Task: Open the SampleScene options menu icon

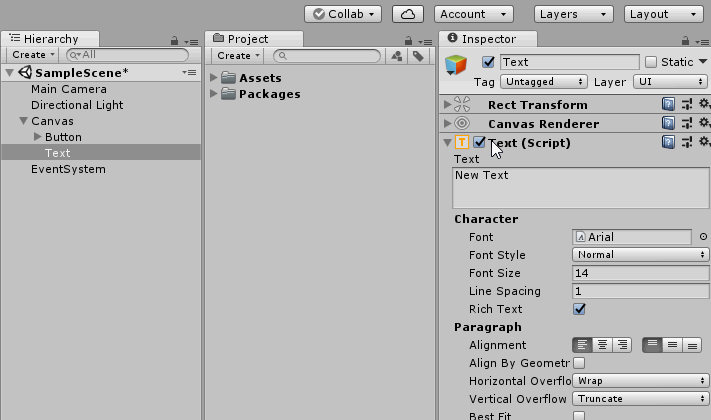Action: 189,73
